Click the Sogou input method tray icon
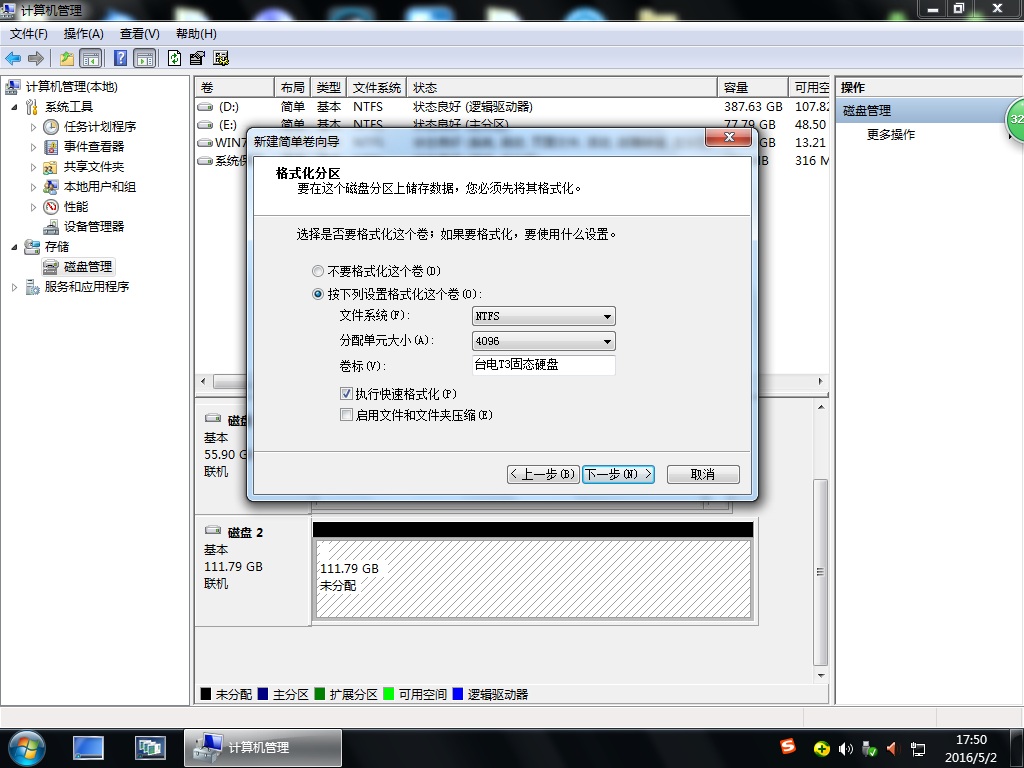This screenshot has height=768, width=1024. click(x=788, y=746)
